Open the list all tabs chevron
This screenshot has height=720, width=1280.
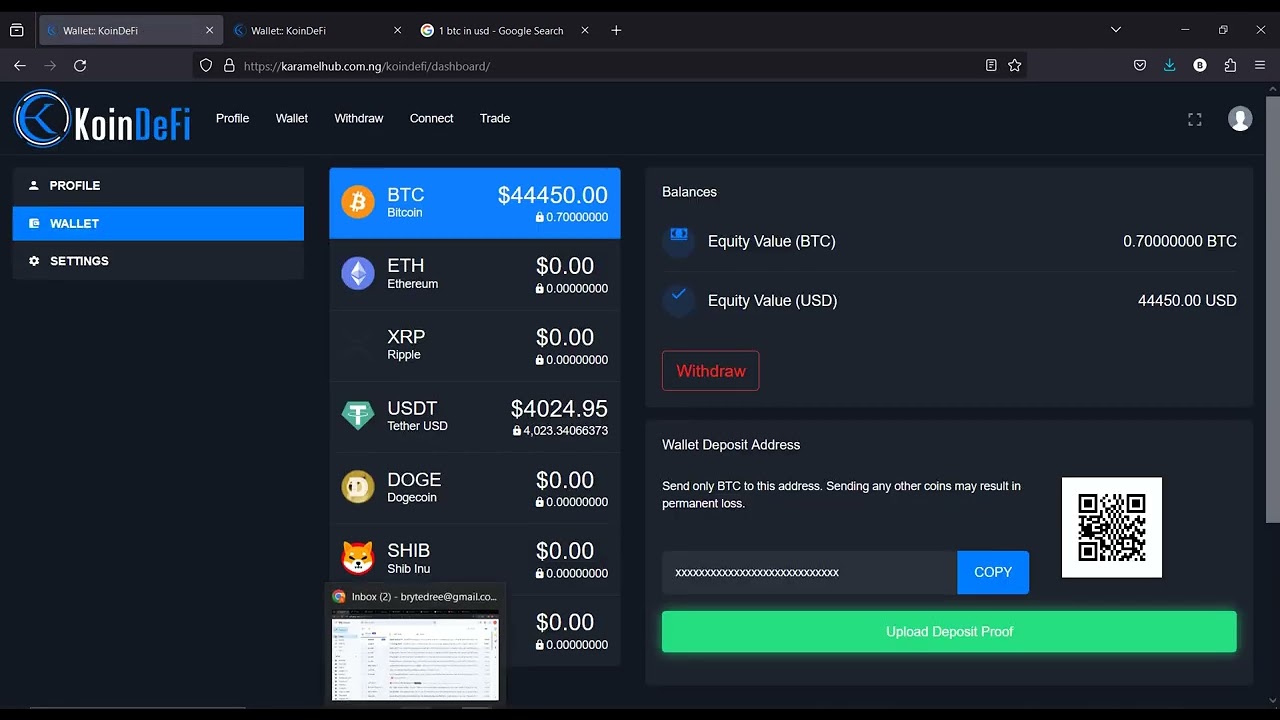pos(1116,30)
